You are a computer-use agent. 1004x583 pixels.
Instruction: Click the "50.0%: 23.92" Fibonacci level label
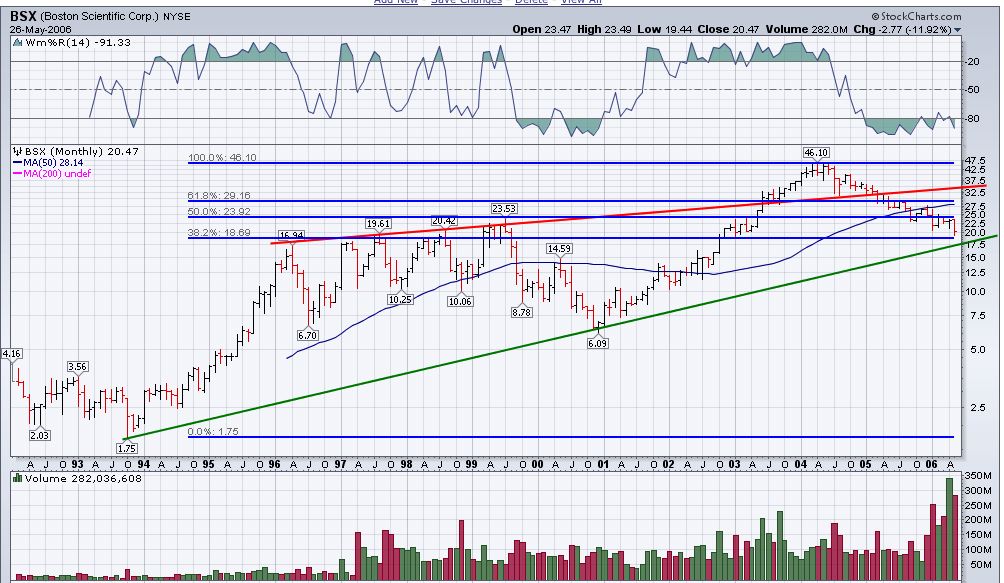click(x=220, y=211)
